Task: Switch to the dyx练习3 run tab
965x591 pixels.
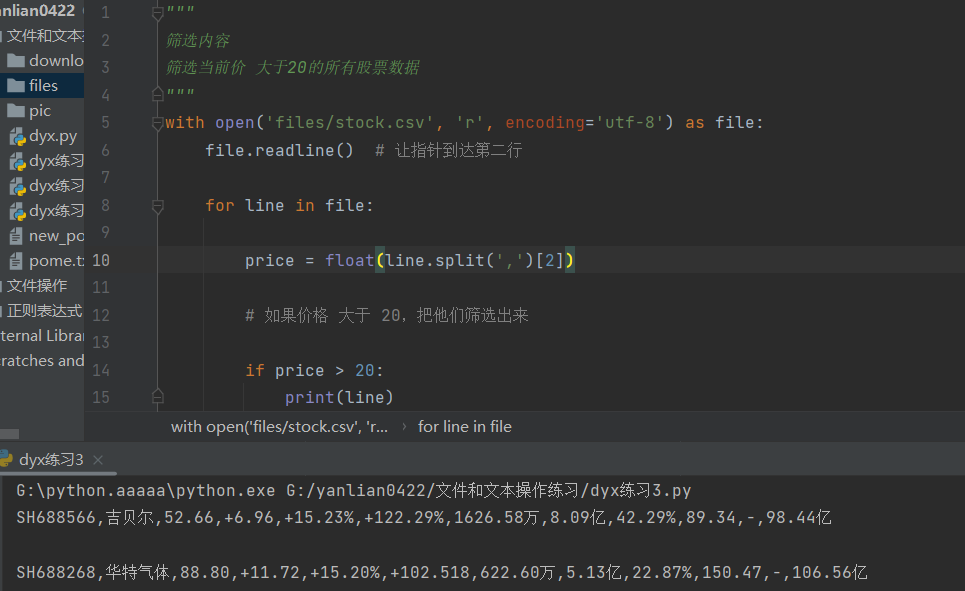Action: (x=51, y=460)
